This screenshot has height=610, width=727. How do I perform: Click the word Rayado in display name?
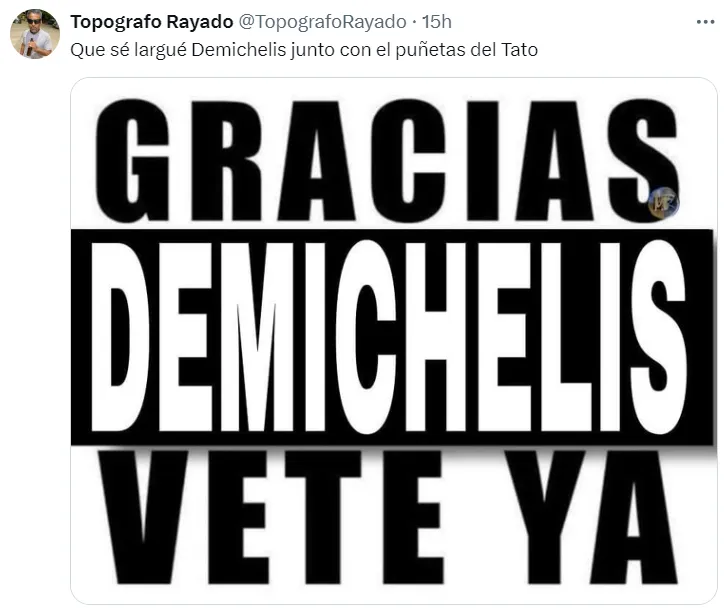tap(200, 22)
